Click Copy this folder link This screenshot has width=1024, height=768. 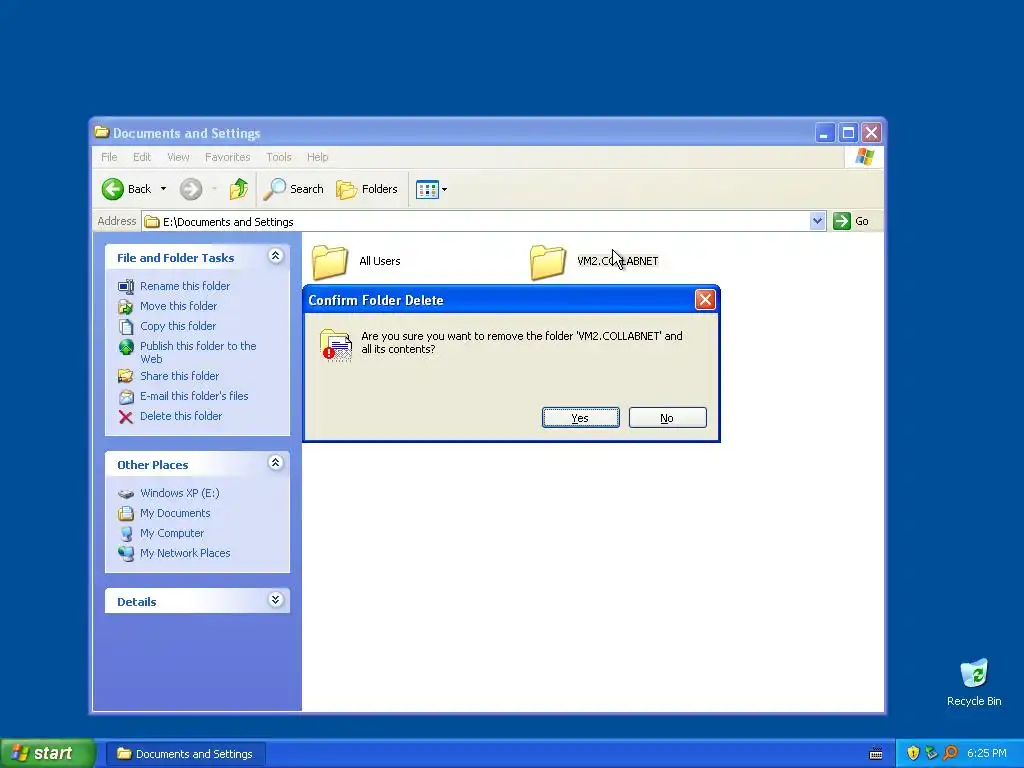178,326
